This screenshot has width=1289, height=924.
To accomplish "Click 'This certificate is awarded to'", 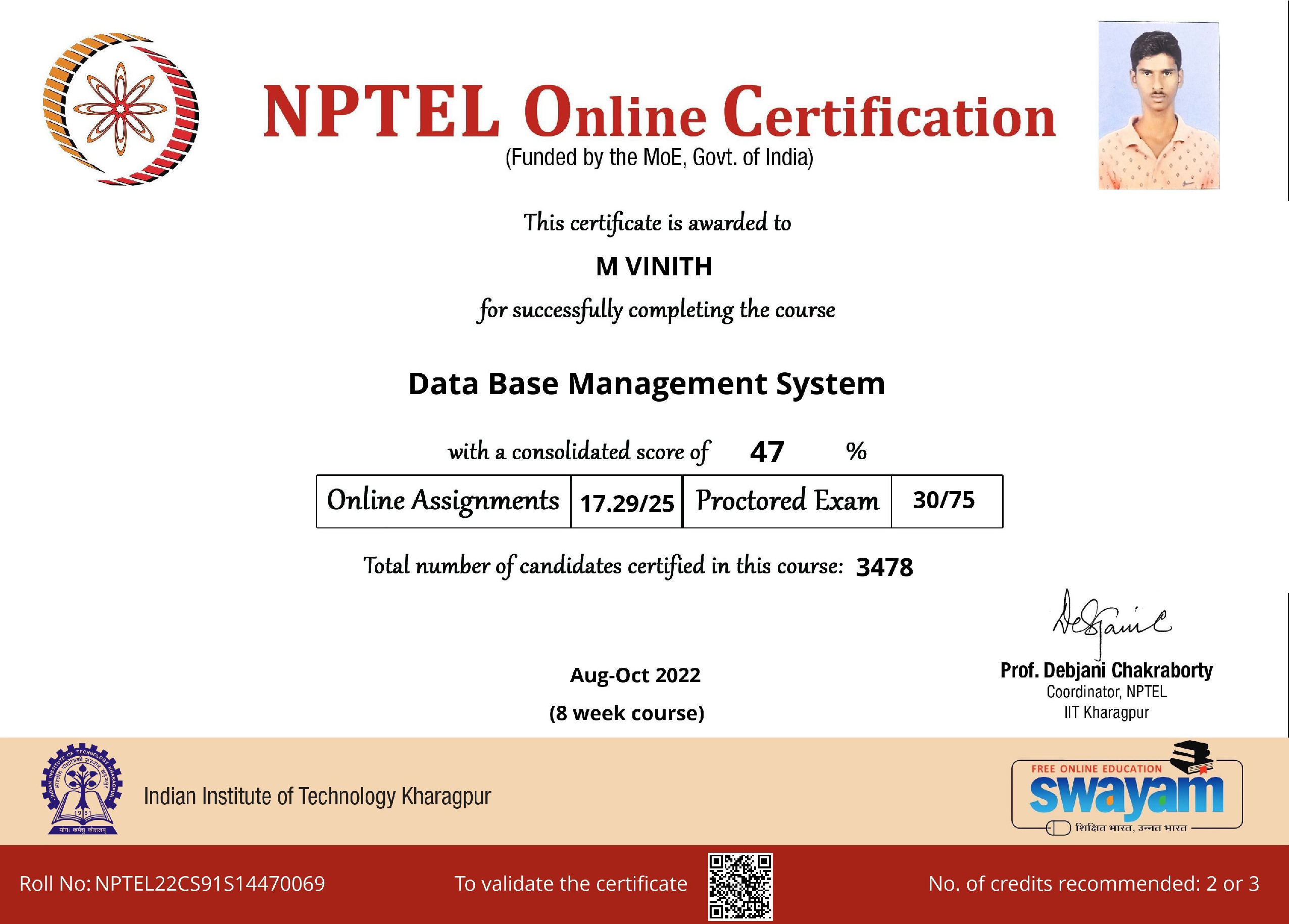I will click(657, 223).
